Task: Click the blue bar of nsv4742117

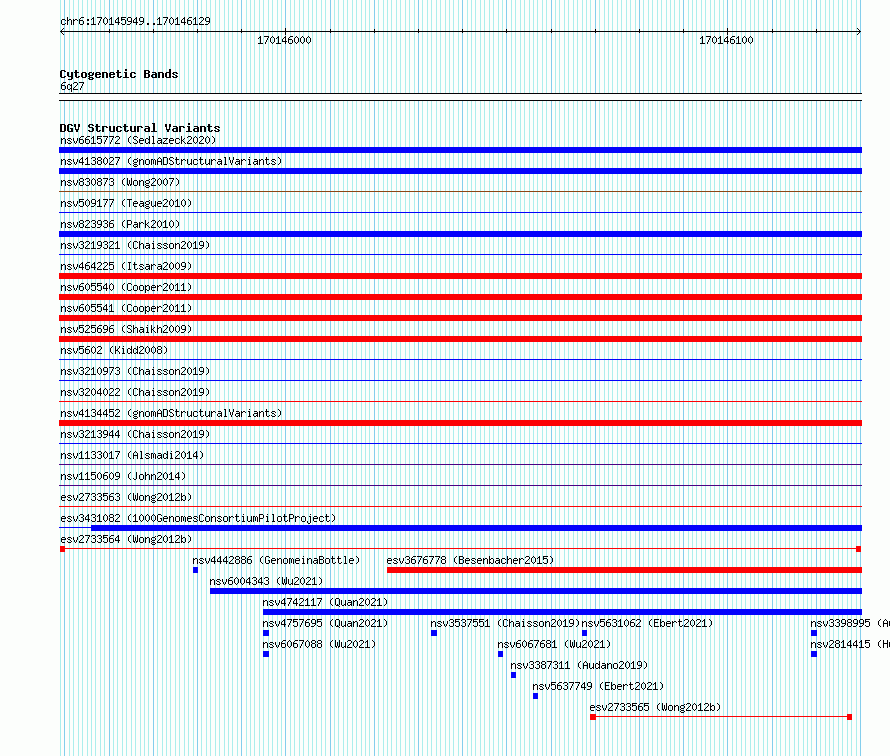Action: 562,612
